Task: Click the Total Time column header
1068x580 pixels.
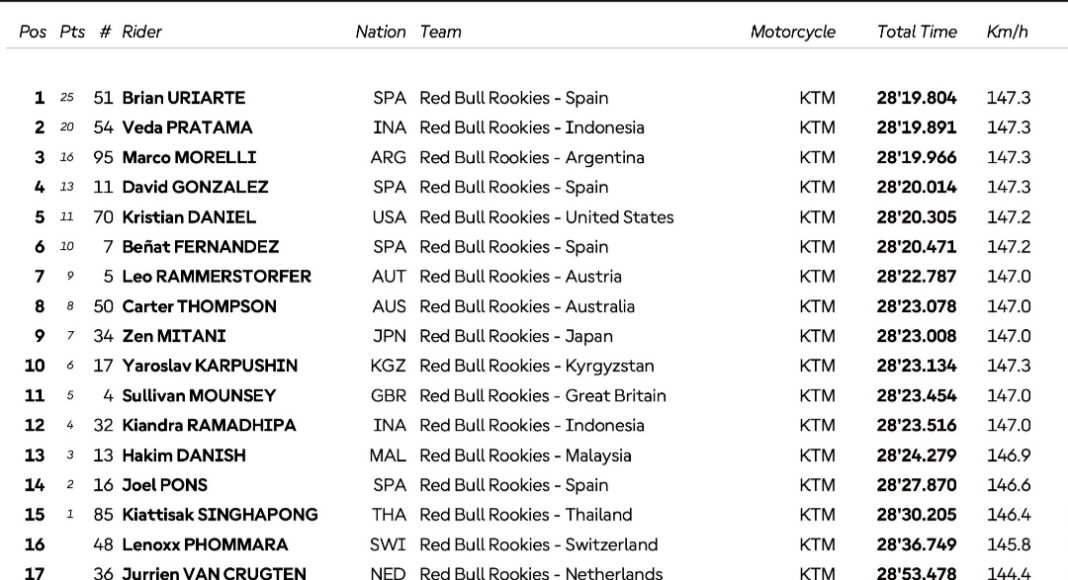Action: (x=916, y=32)
